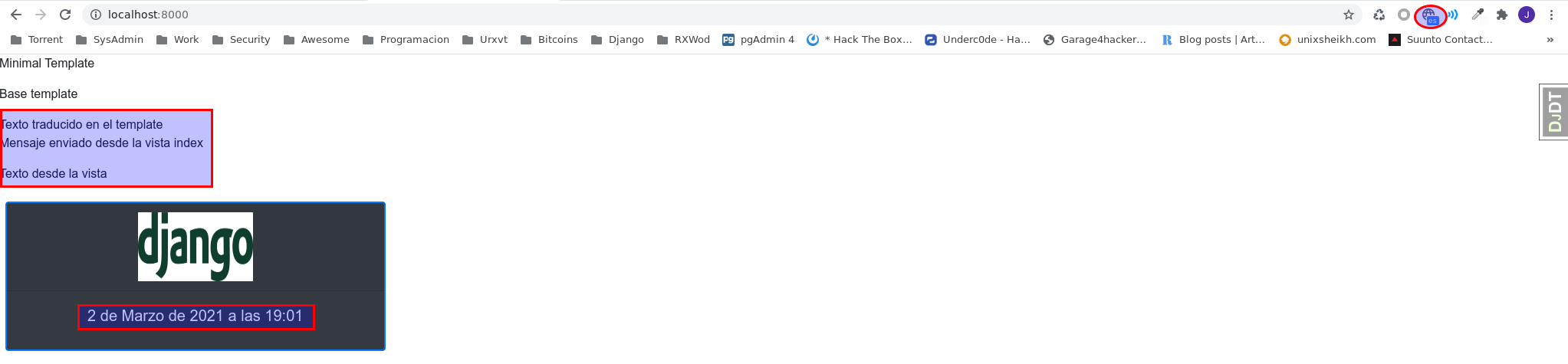Open the unixsheikh.com bookmark

pos(1327,40)
